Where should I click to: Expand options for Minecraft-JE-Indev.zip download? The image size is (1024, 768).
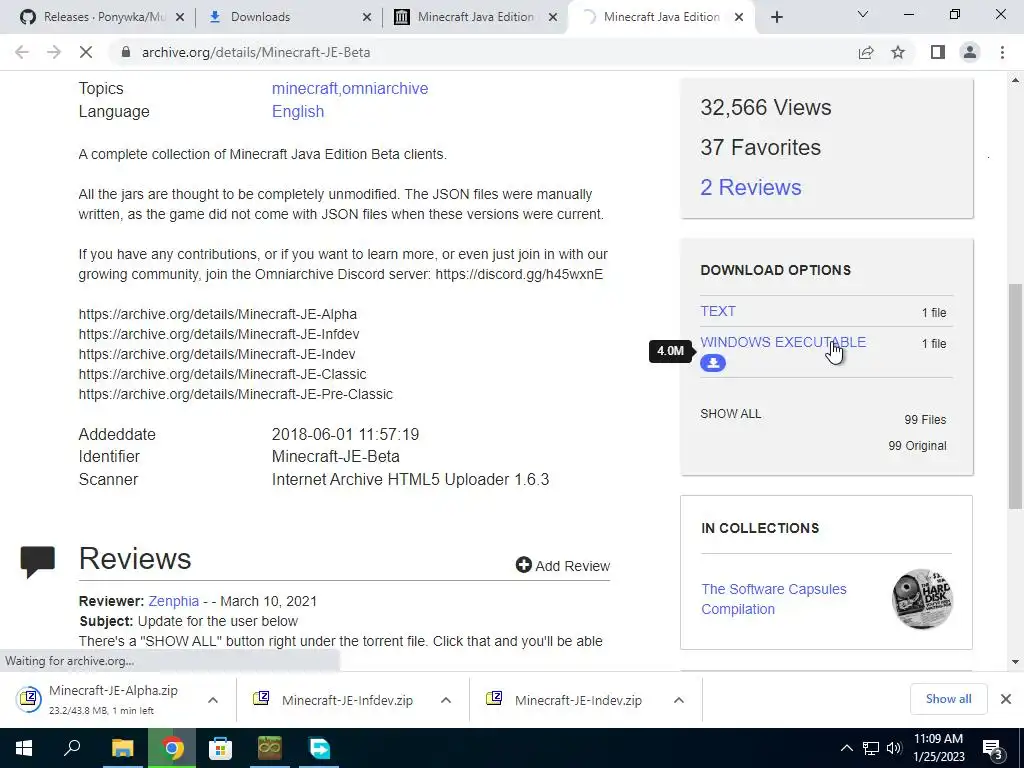click(679, 700)
